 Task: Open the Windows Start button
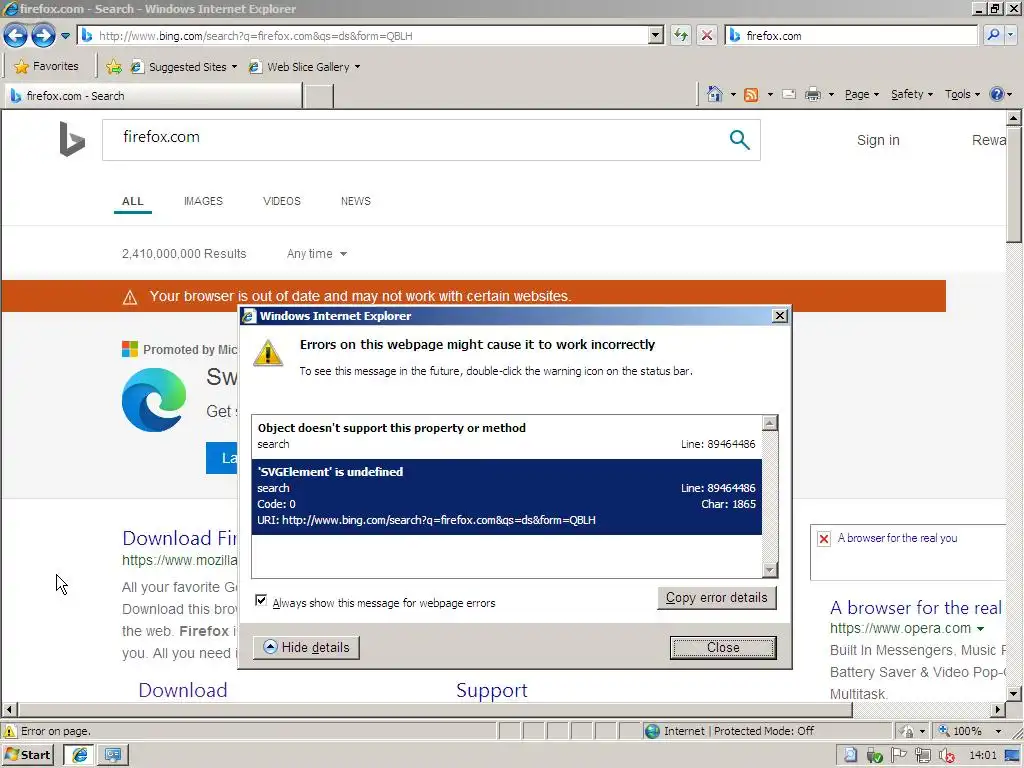pos(28,755)
